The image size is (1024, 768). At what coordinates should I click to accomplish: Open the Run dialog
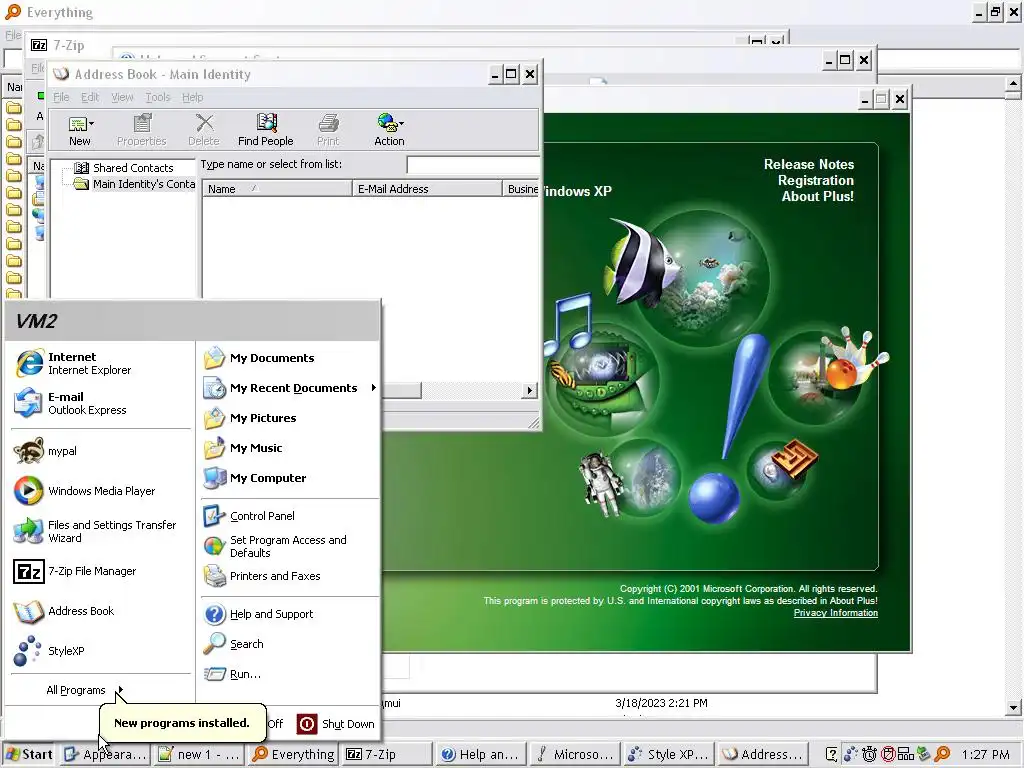coord(290,674)
